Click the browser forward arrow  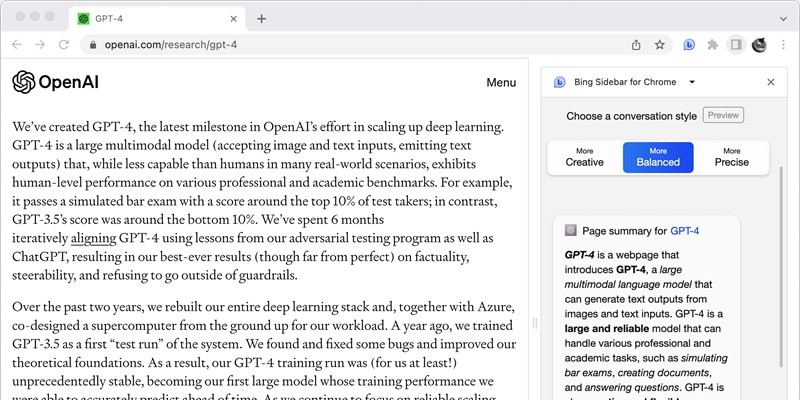pyautogui.click(x=40, y=45)
